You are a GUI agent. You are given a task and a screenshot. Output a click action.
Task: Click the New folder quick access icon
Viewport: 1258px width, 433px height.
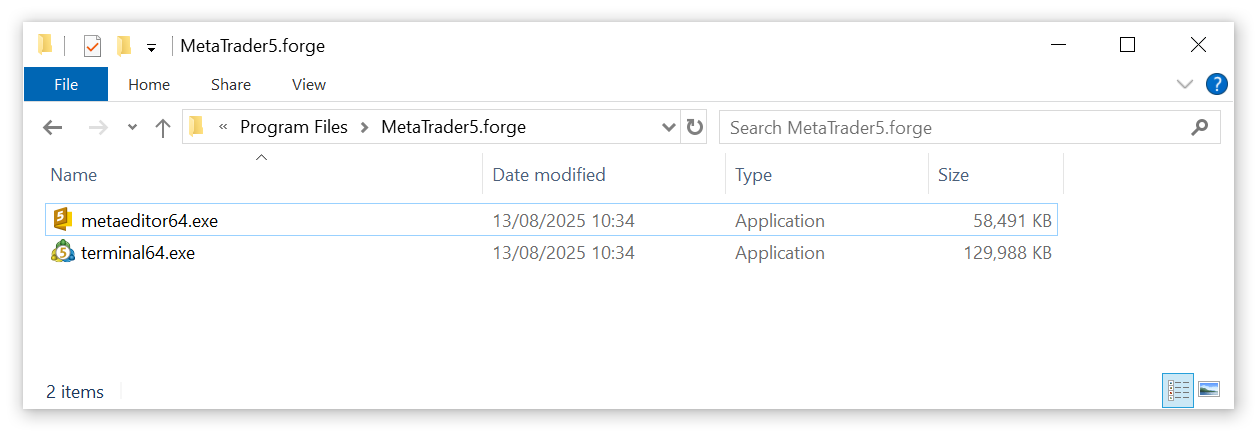point(124,45)
